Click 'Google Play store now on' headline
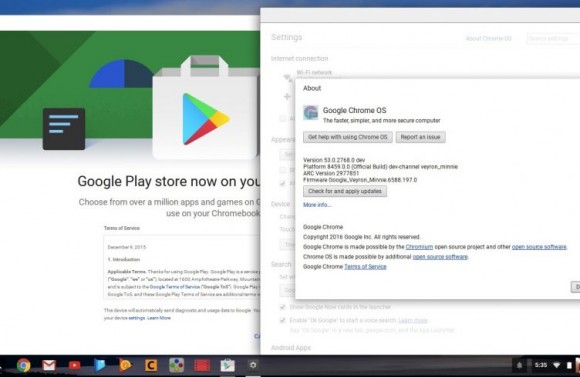 pyautogui.click(x=169, y=181)
